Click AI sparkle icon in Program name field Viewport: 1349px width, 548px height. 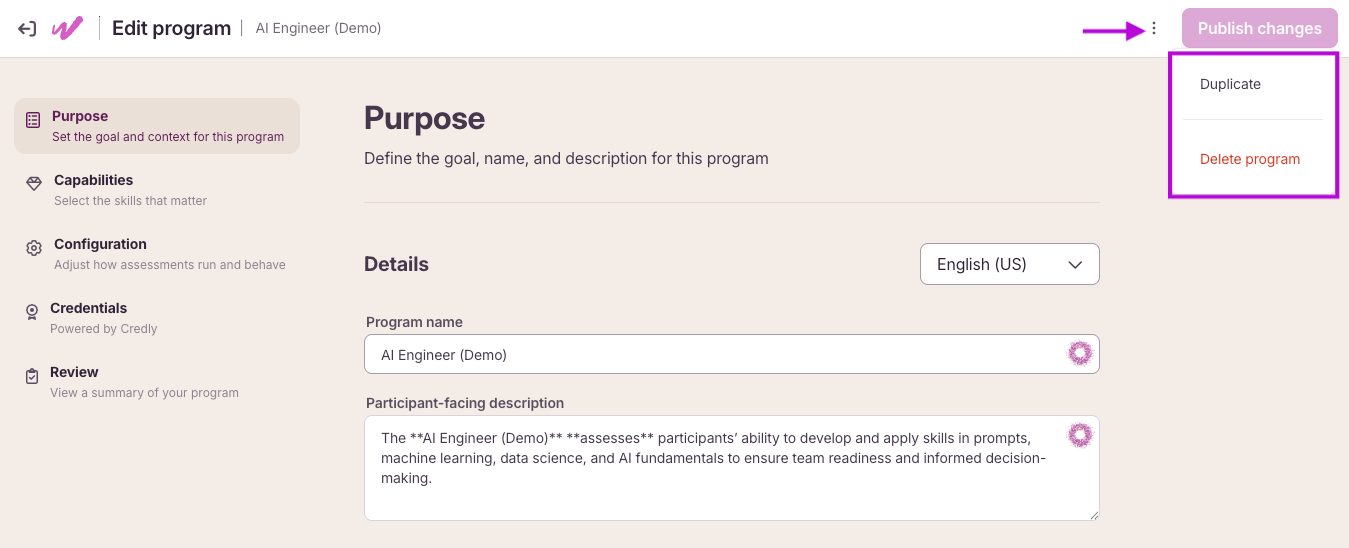point(1080,353)
